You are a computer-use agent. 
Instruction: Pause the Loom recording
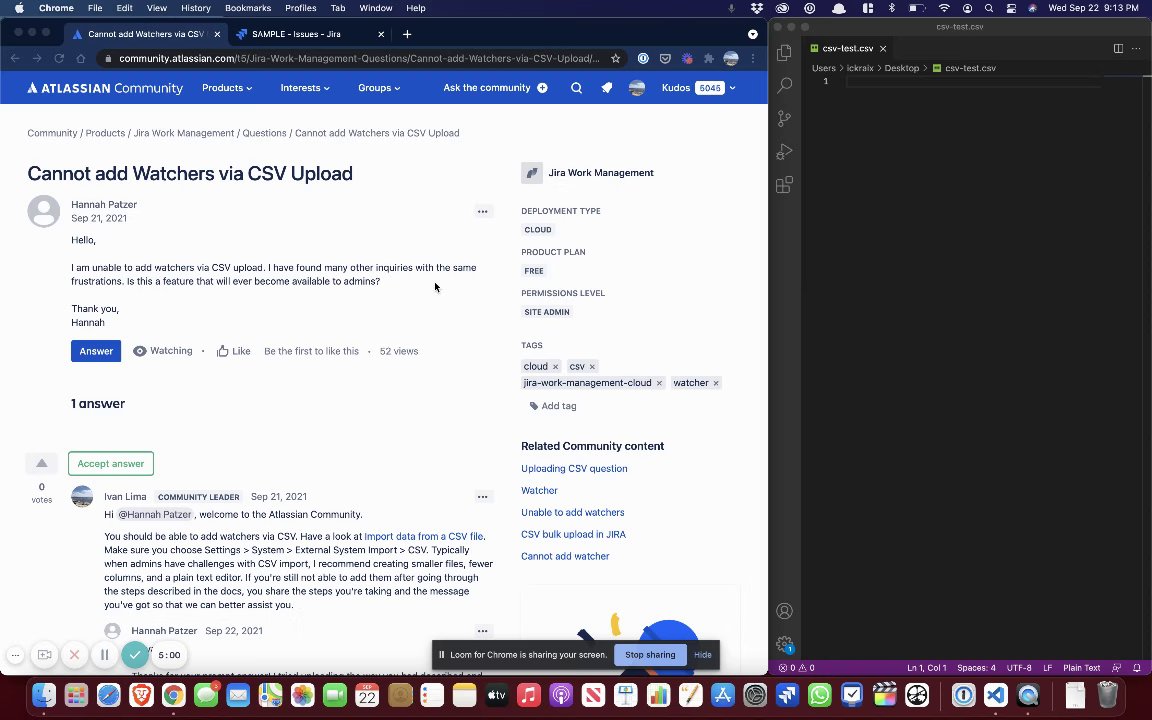pyautogui.click(x=104, y=655)
